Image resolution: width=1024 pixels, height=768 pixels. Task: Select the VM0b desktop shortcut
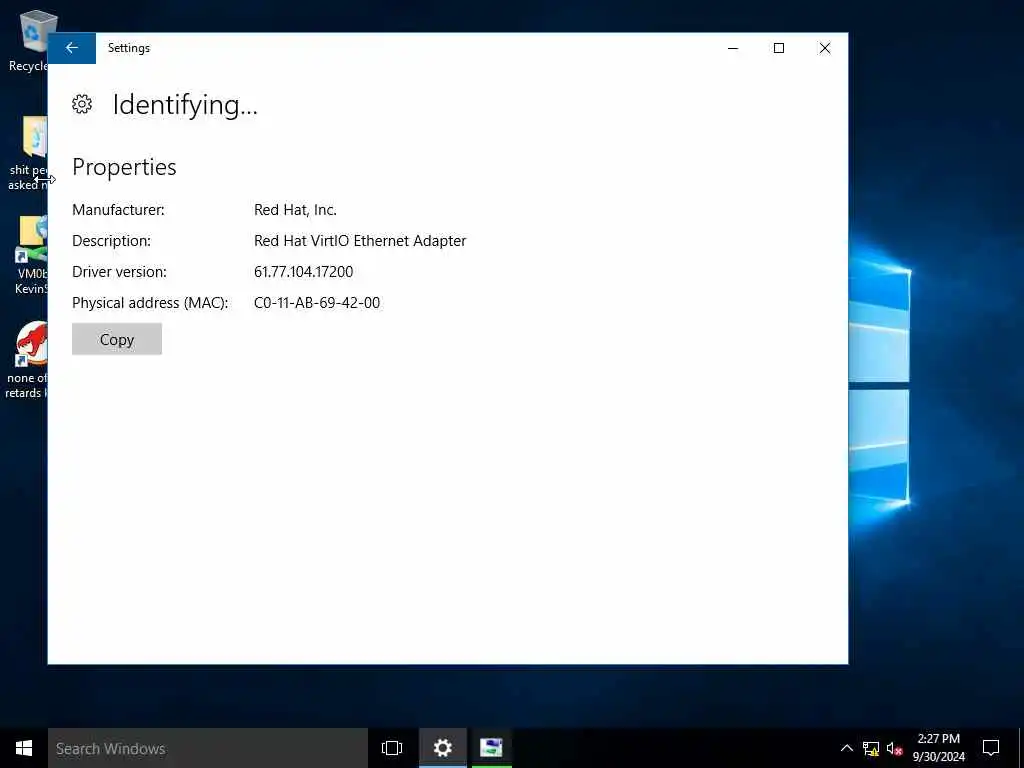click(30, 255)
